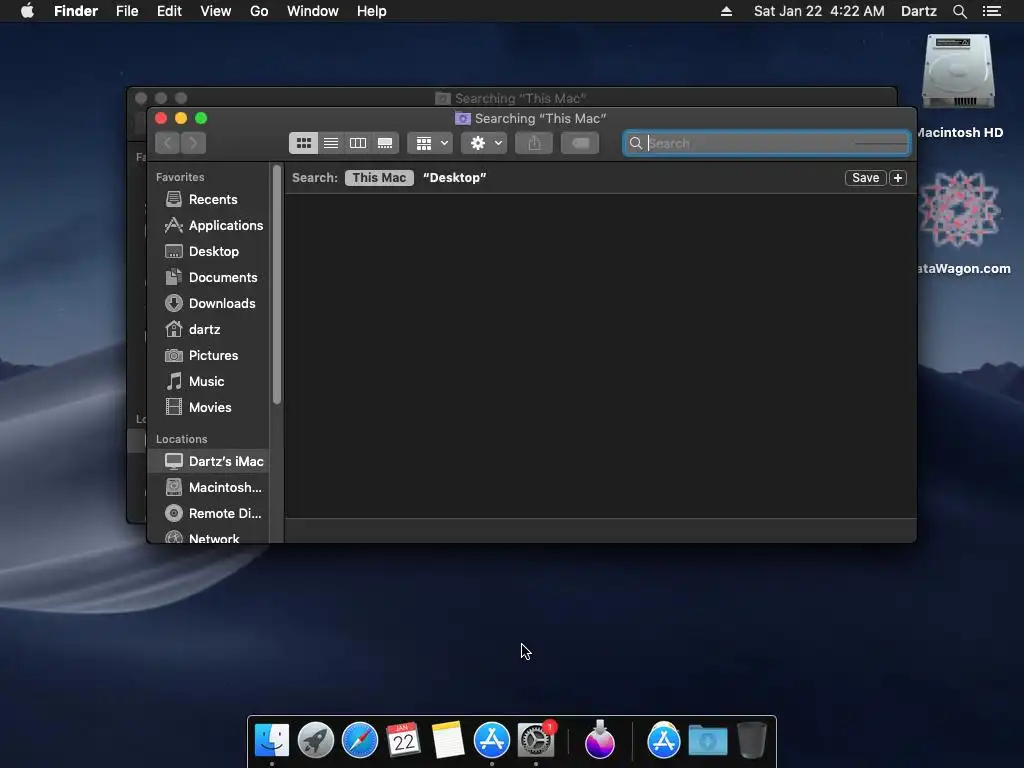Open System Preferences from the Dock

(536, 740)
